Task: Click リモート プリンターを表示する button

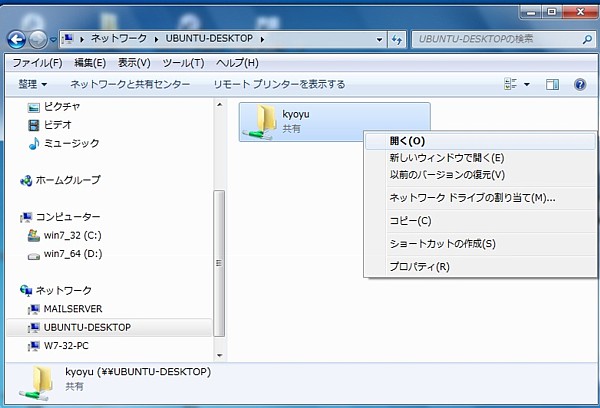Action: (x=279, y=84)
